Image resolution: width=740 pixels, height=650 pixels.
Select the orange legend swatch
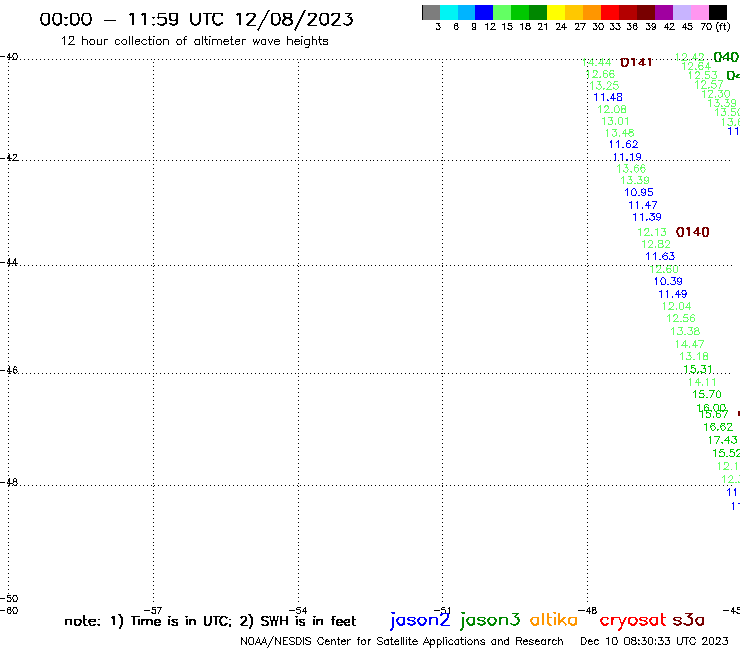pyautogui.click(x=592, y=12)
